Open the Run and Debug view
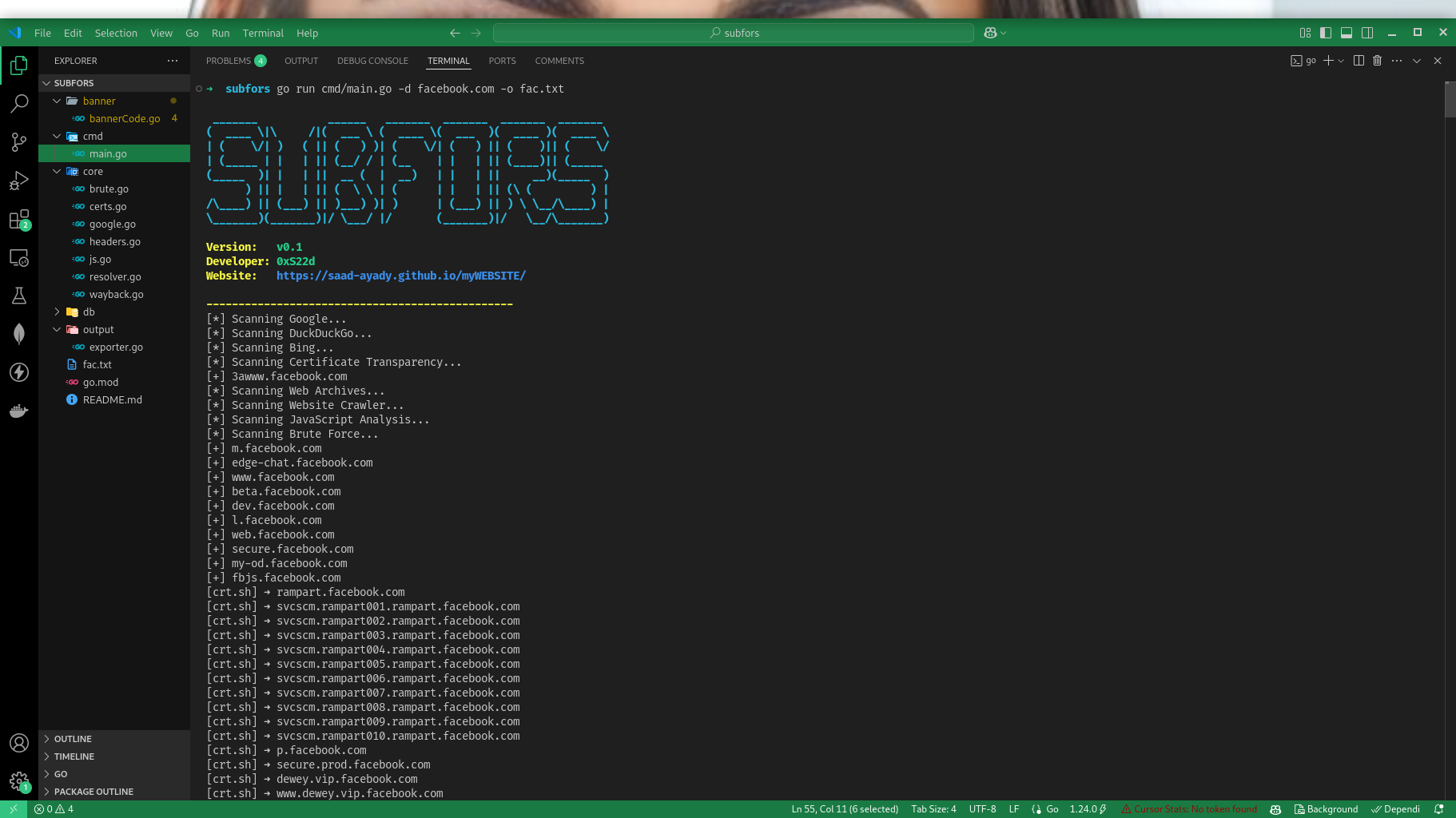Image resolution: width=1456 pixels, height=818 pixels. pos(19,181)
